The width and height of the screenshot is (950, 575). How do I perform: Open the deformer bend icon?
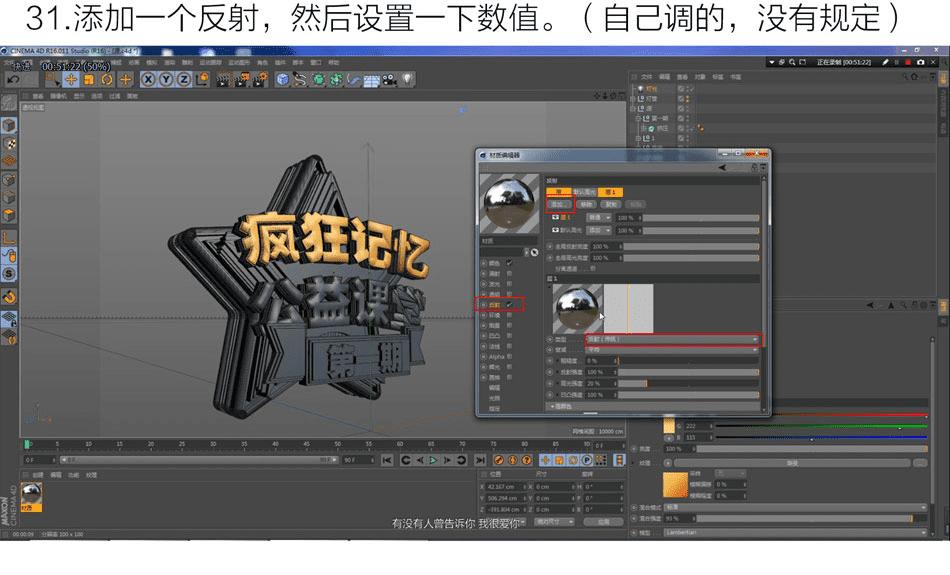coord(354,79)
